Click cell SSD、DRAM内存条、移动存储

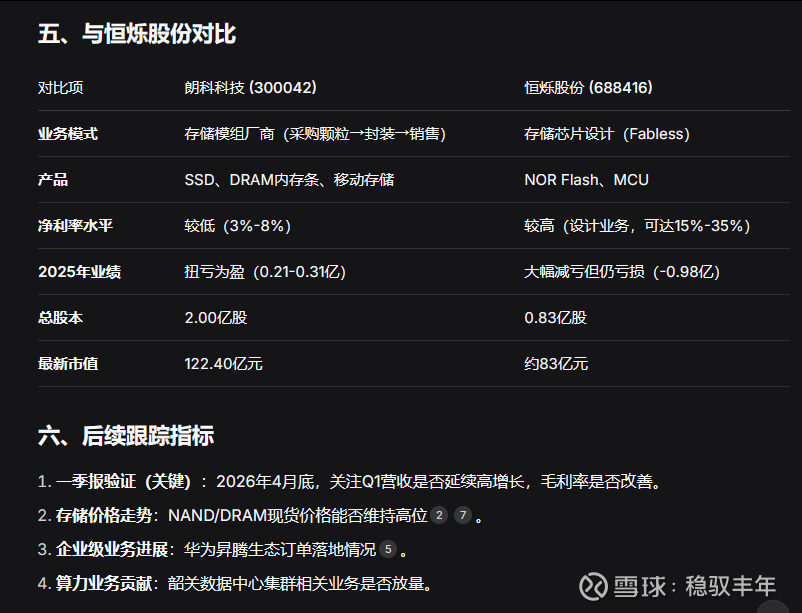[289, 180]
